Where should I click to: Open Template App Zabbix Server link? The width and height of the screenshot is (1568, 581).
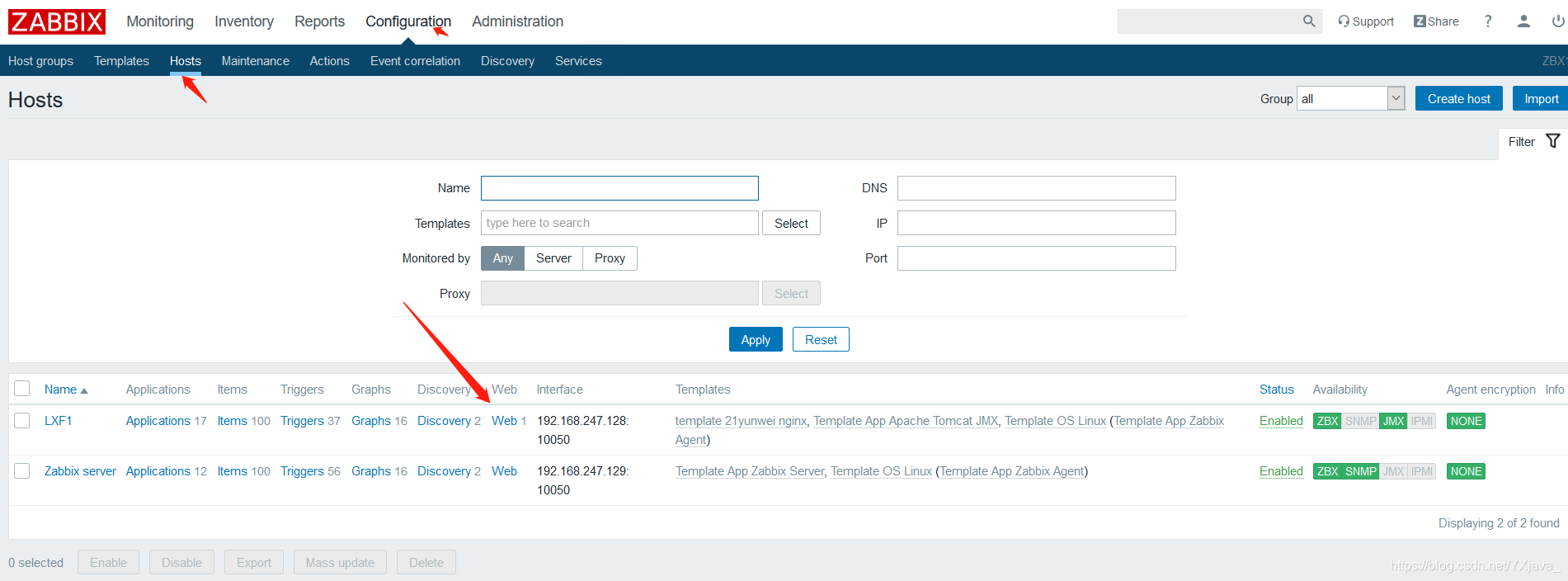(x=750, y=471)
